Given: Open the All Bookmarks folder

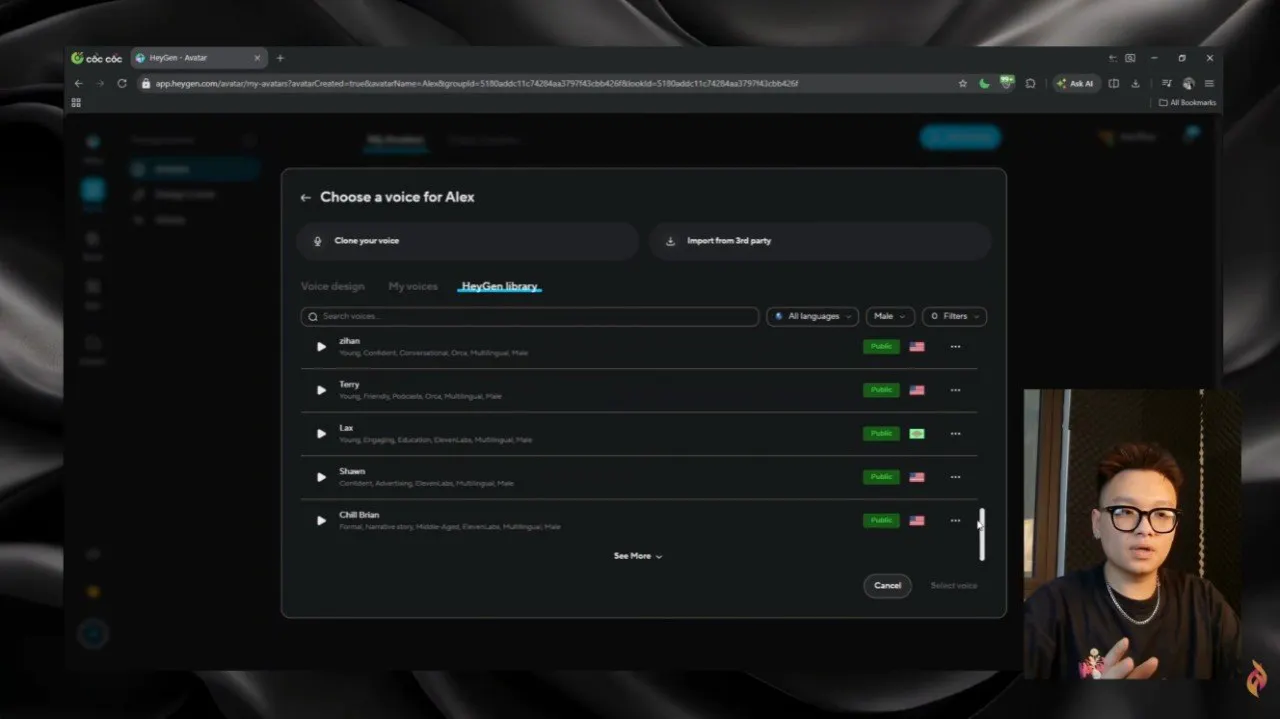Looking at the screenshot, I should [x=1188, y=103].
